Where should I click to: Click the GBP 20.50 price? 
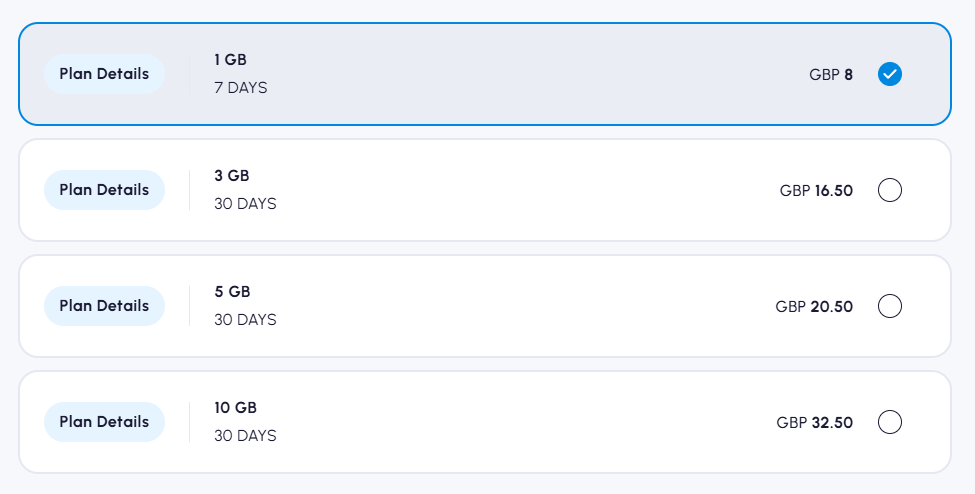click(x=814, y=306)
